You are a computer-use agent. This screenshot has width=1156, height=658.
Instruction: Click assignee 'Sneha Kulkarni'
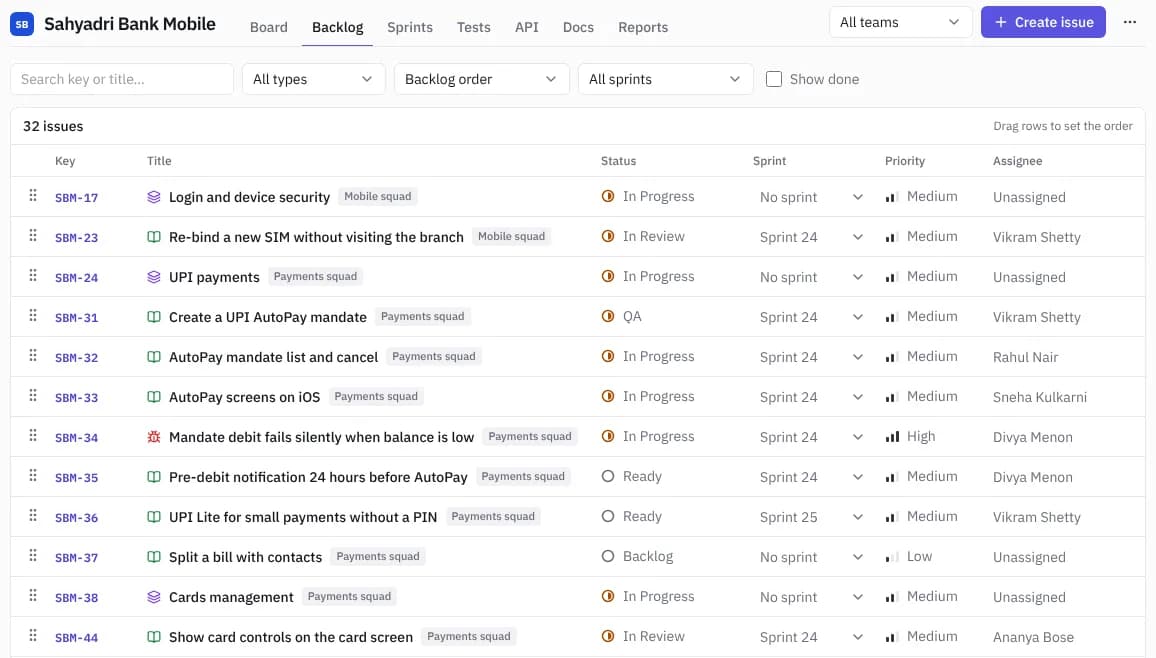[1040, 397]
